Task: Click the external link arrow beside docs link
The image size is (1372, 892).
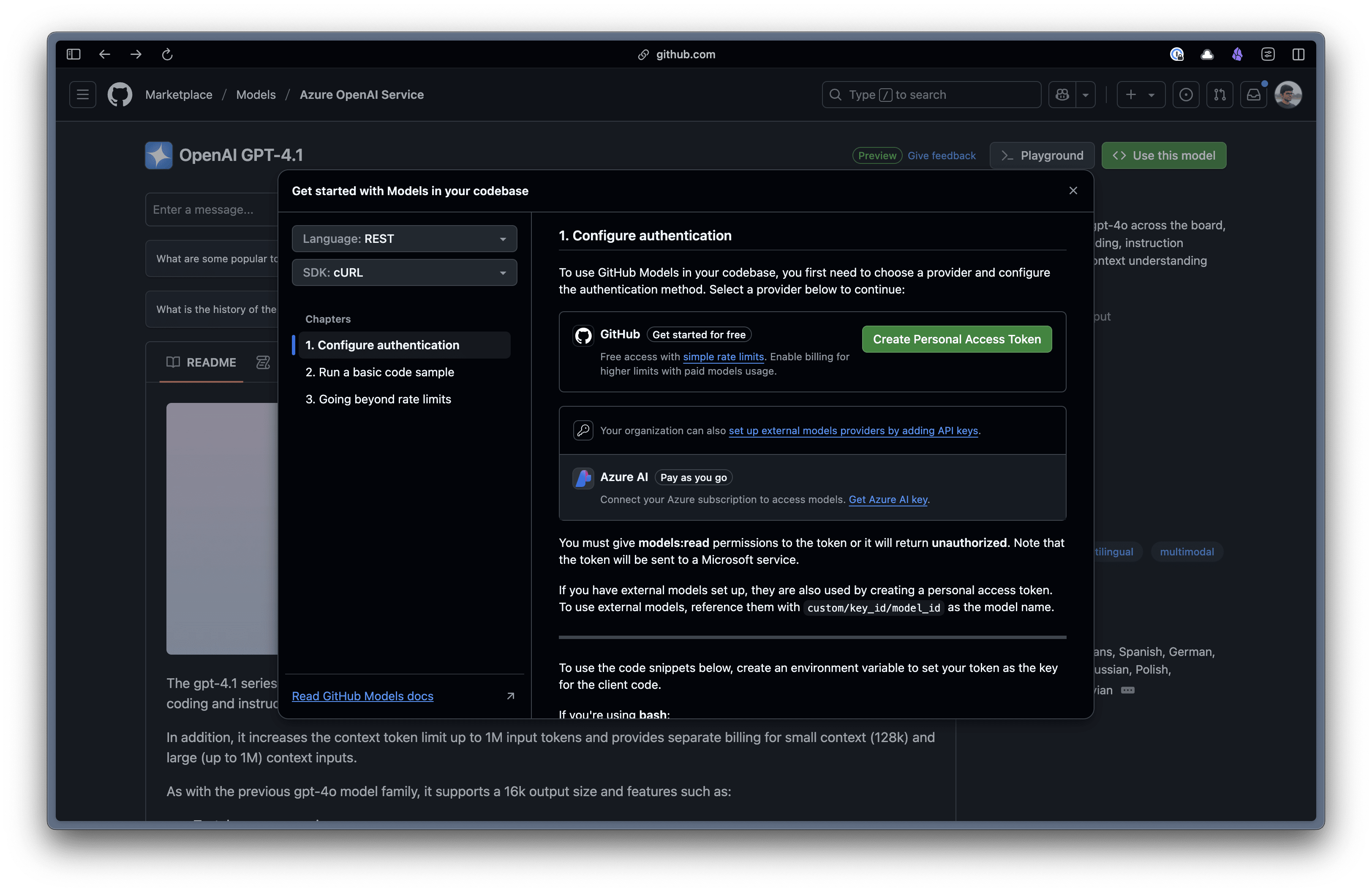Action: click(x=510, y=696)
